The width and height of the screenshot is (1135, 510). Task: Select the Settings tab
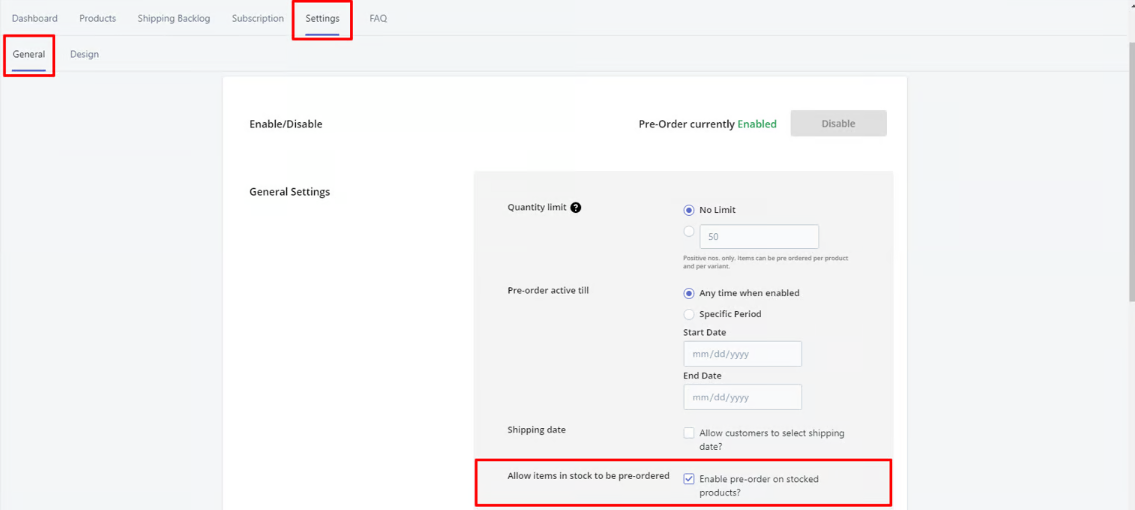click(x=322, y=18)
